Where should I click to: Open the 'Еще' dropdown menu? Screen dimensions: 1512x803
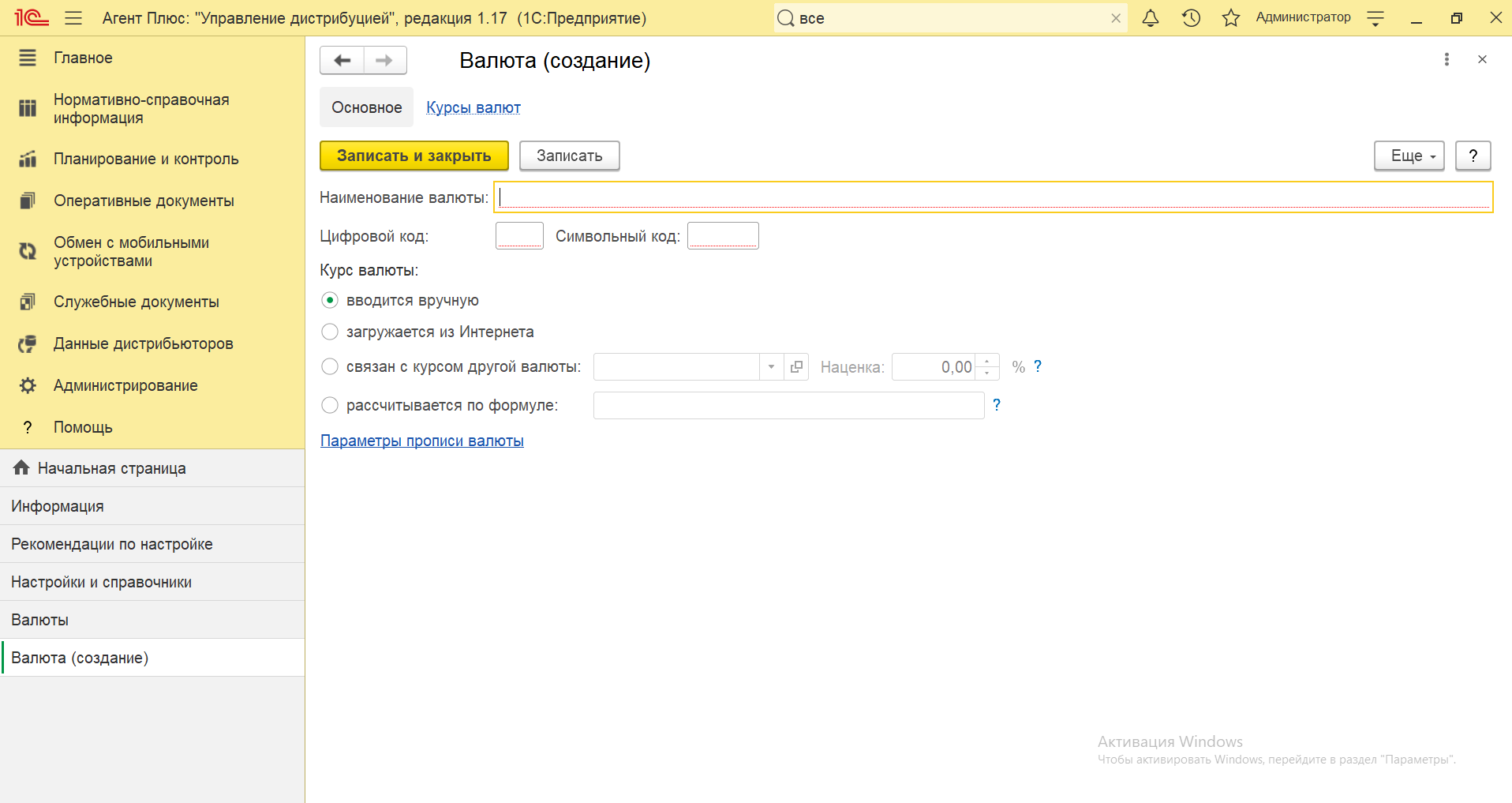(1409, 156)
